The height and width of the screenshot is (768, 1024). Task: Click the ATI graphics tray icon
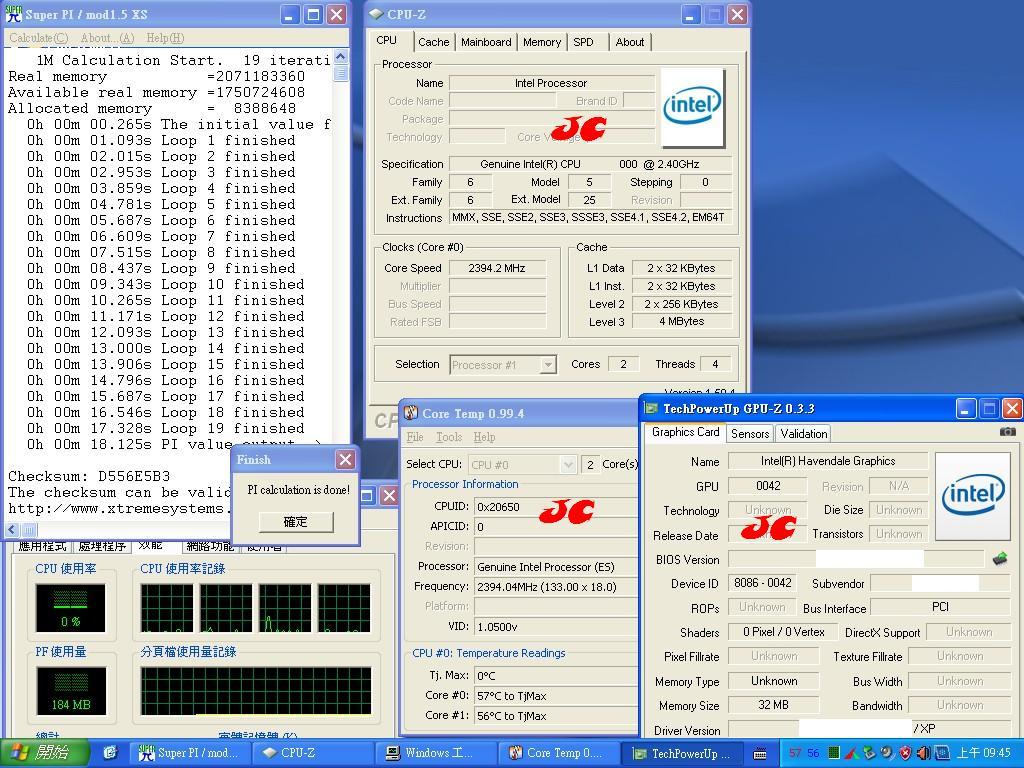851,752
